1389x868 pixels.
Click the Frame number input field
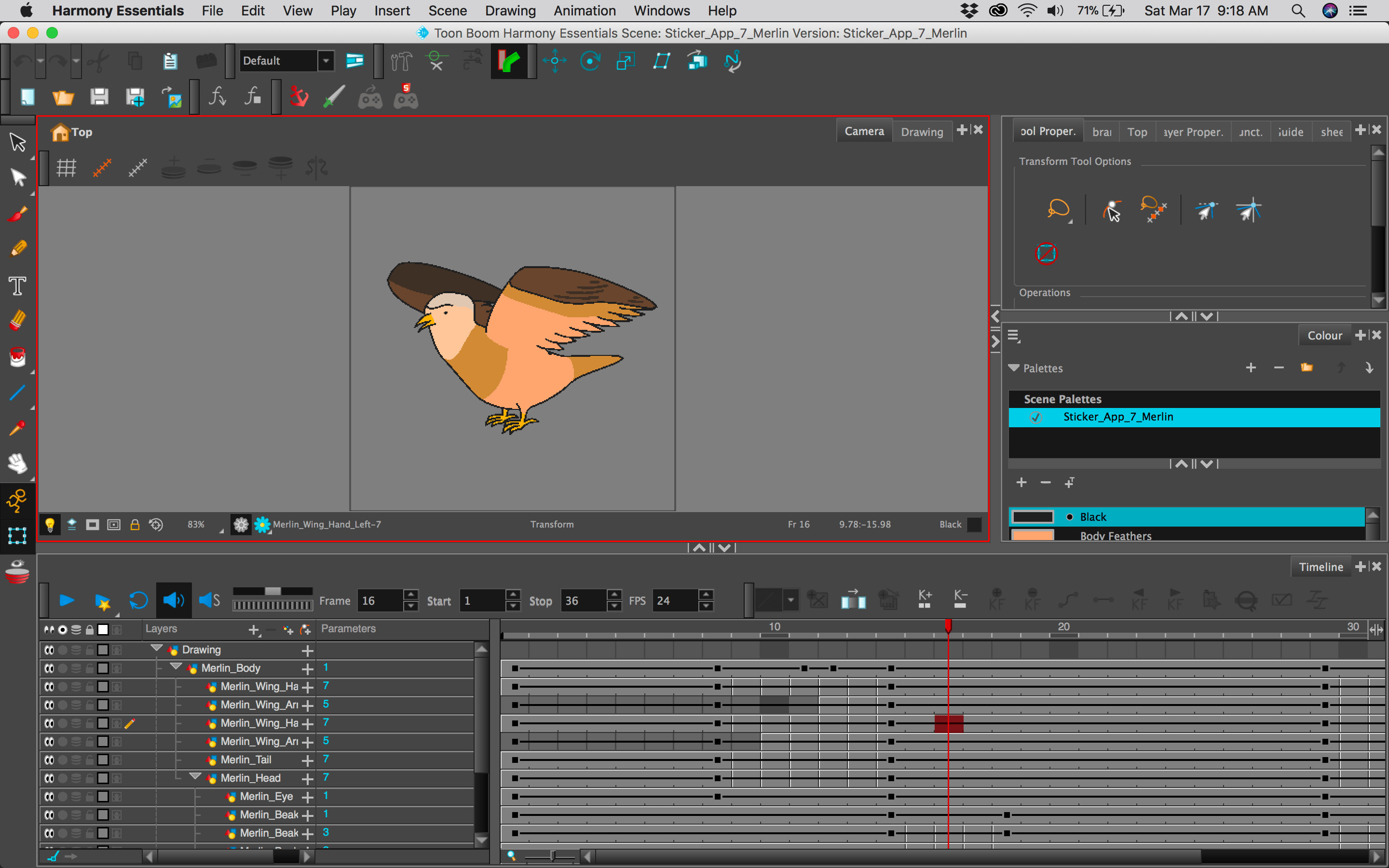point(380,600)
